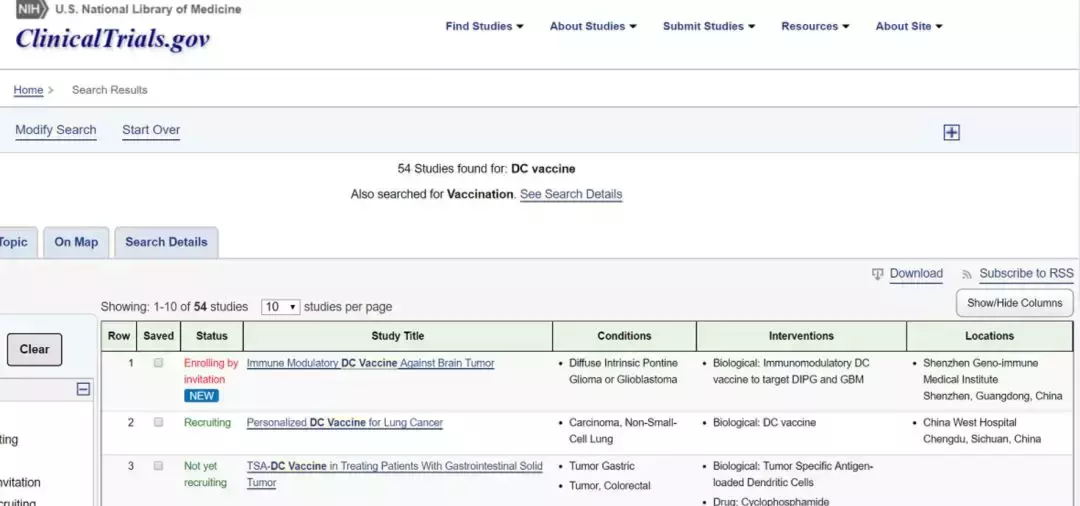The image size is (1080, 506).
Task: Open Personalized DC Vaccine for Lung Cancer study
Action: tap(344, 423)
